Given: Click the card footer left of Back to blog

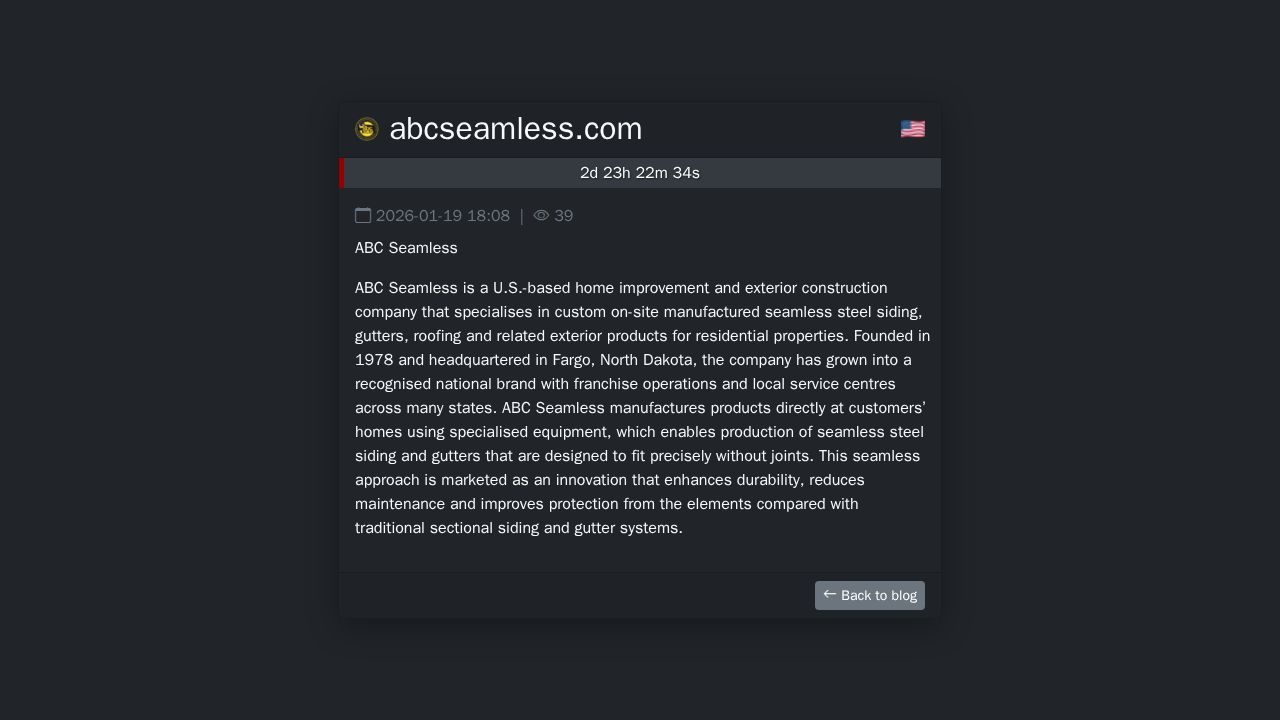Looking at the screenshot, I should (570, 595).
